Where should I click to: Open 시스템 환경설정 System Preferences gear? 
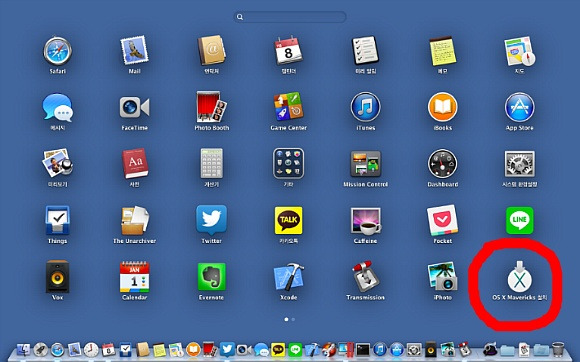(520, 163)
